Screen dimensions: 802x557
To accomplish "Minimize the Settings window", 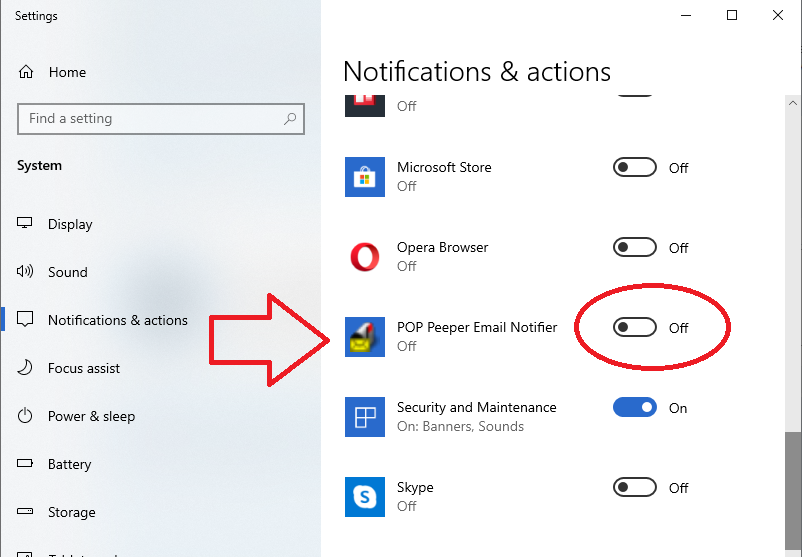I will tap(686, 15).
